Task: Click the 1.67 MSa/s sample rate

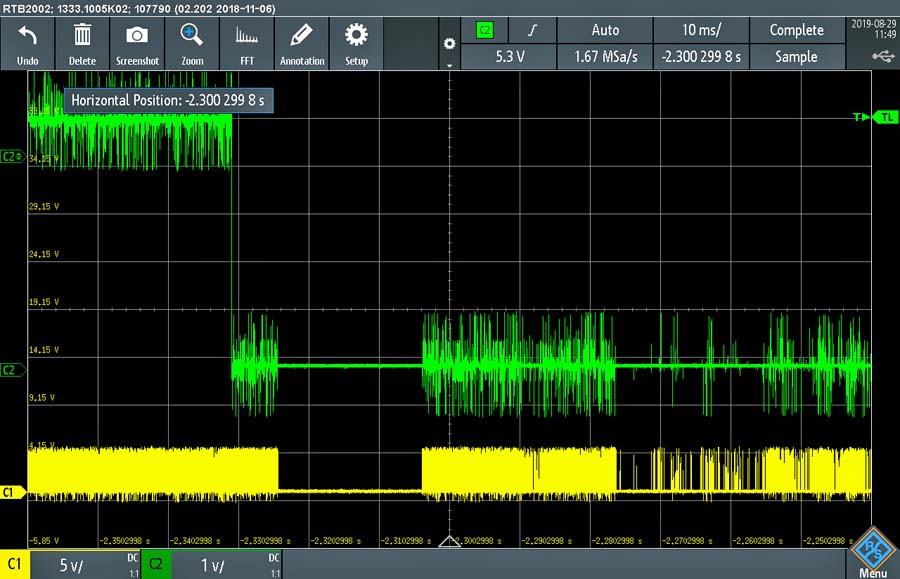Action: 605,57
